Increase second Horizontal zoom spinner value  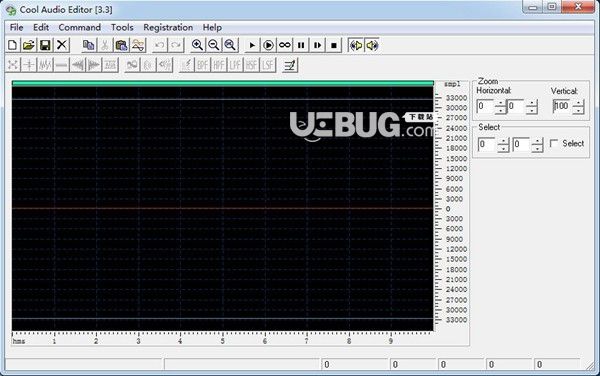[x=532, y=103]
